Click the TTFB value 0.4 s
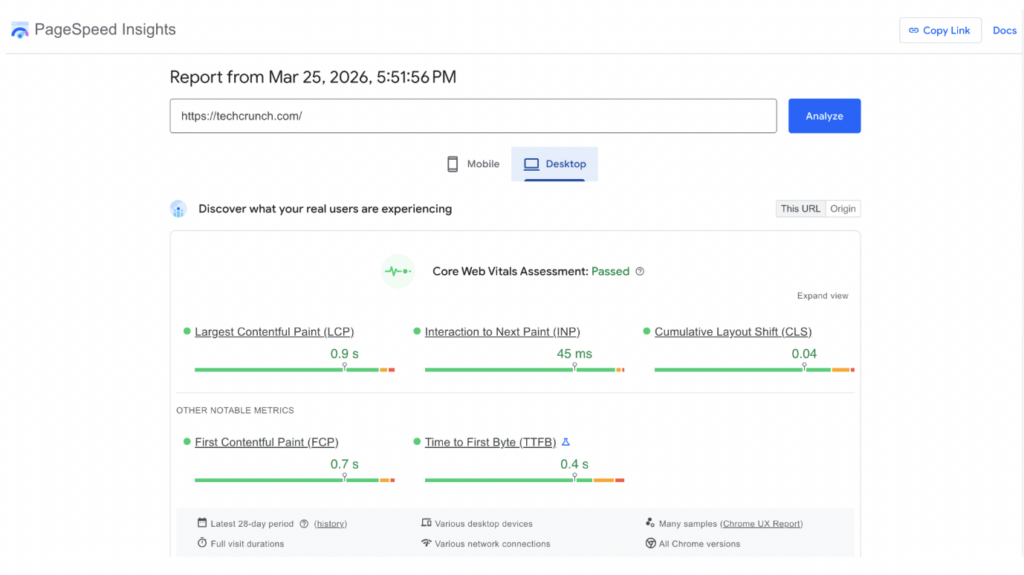 574,464
